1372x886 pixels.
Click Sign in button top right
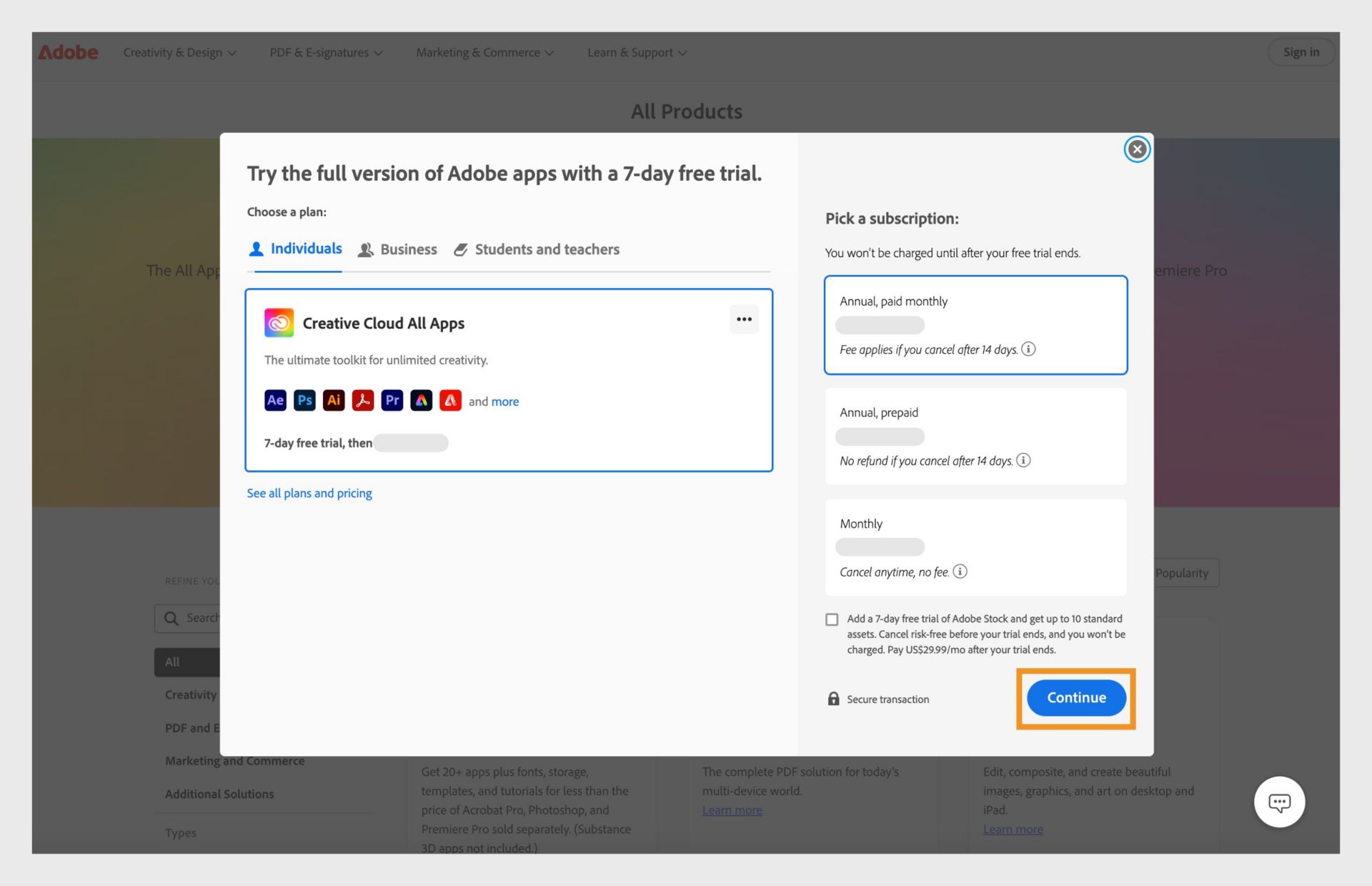tap(1300, 52)
